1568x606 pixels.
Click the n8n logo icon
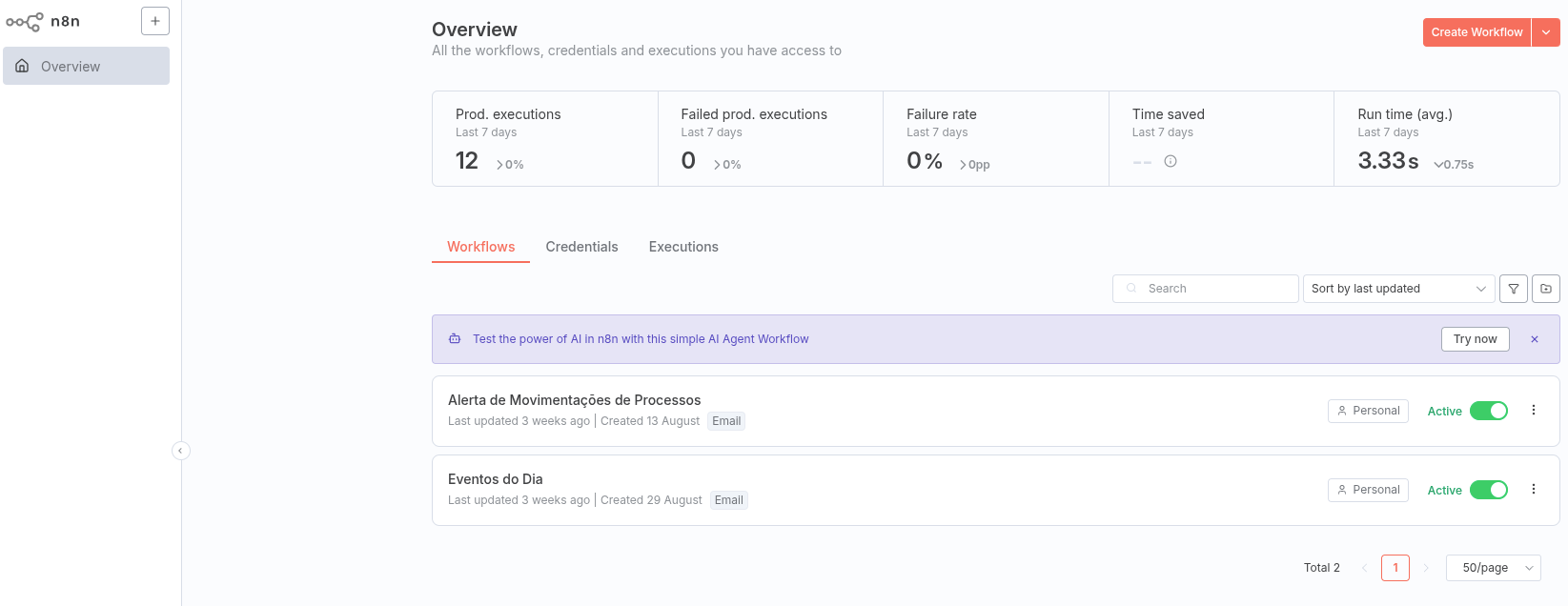pos(25,21)
